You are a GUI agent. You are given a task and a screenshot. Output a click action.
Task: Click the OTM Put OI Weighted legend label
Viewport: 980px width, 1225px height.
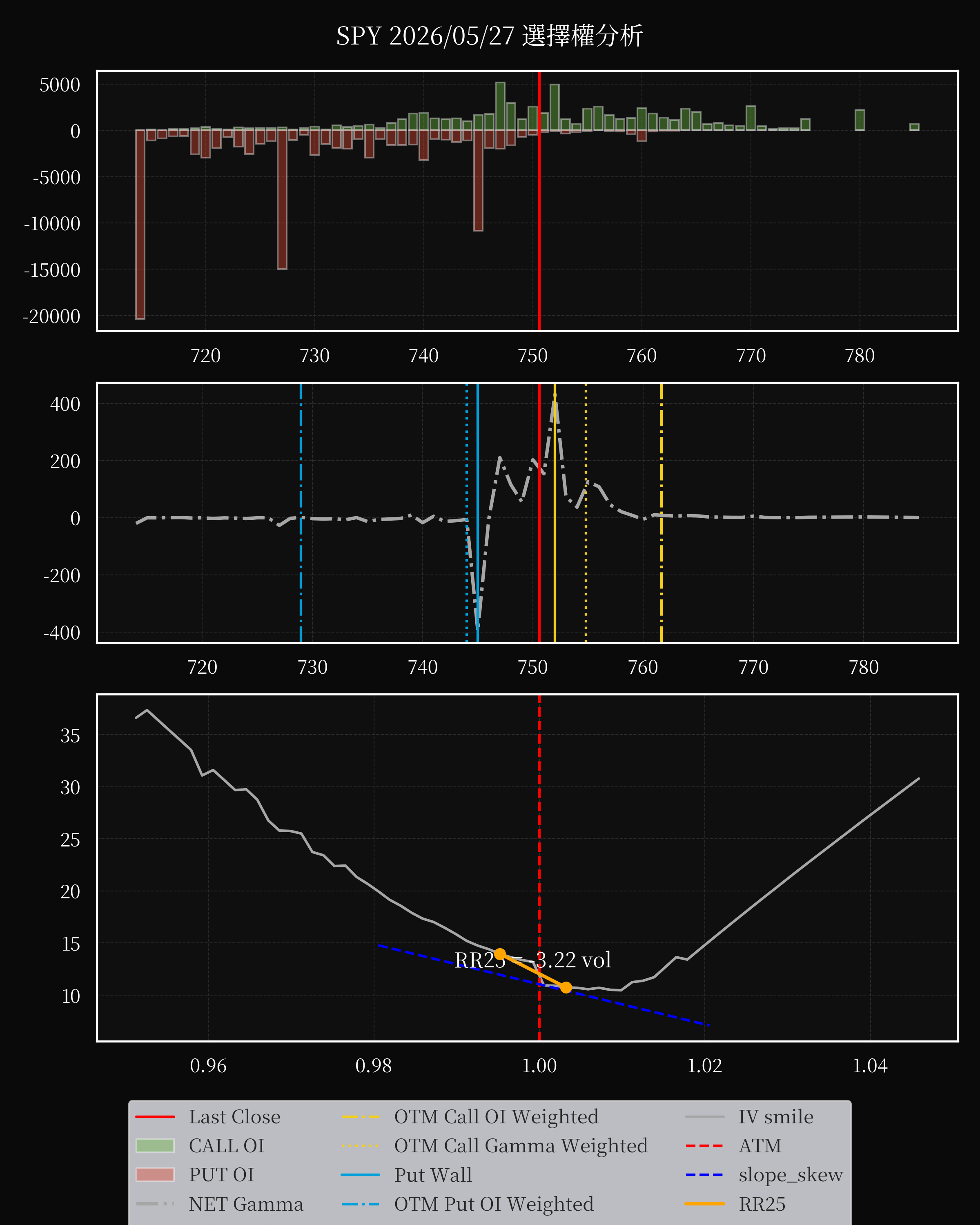point(494,1204)
